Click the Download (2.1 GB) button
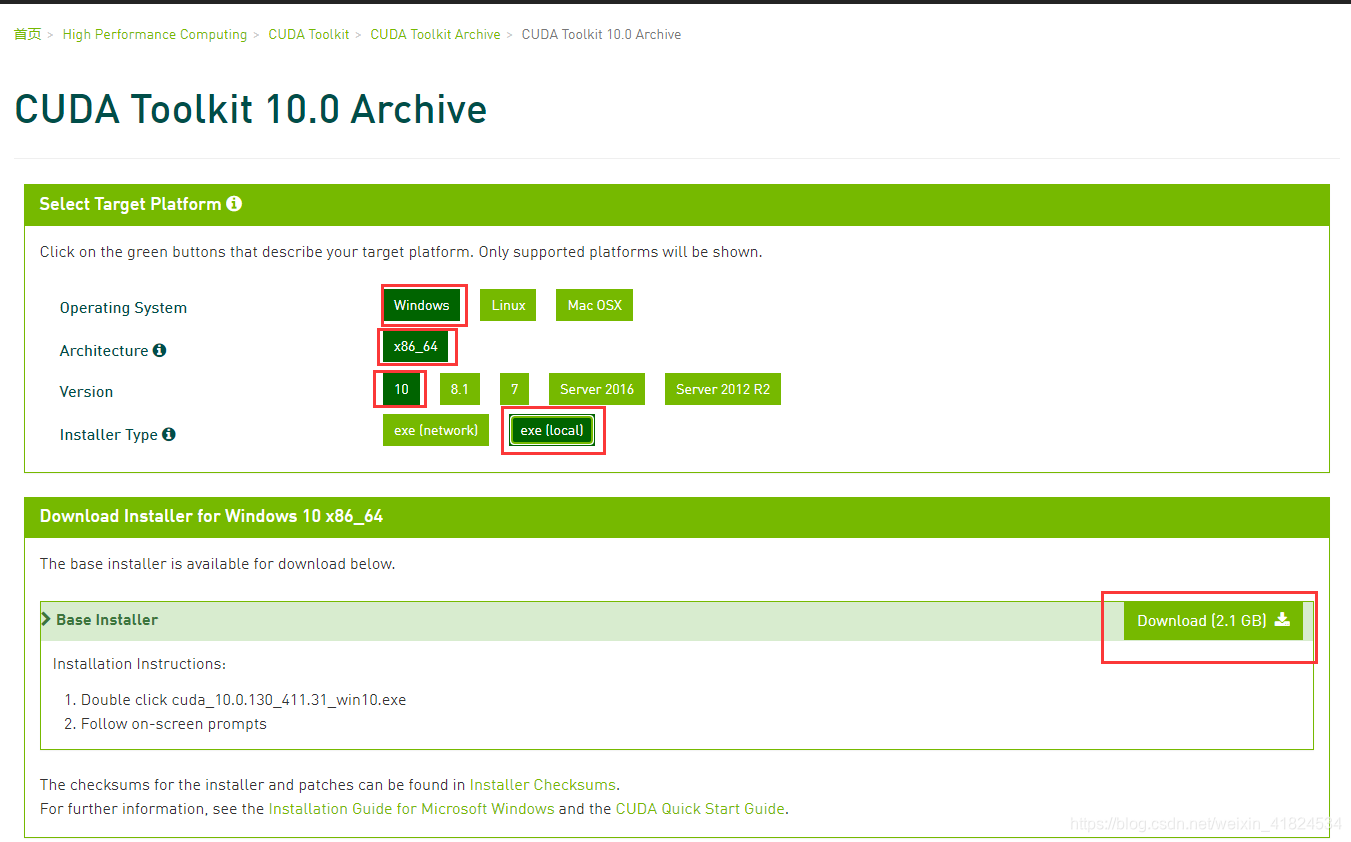Screen dimensions: 1351x842 [x=1213, y=621]
